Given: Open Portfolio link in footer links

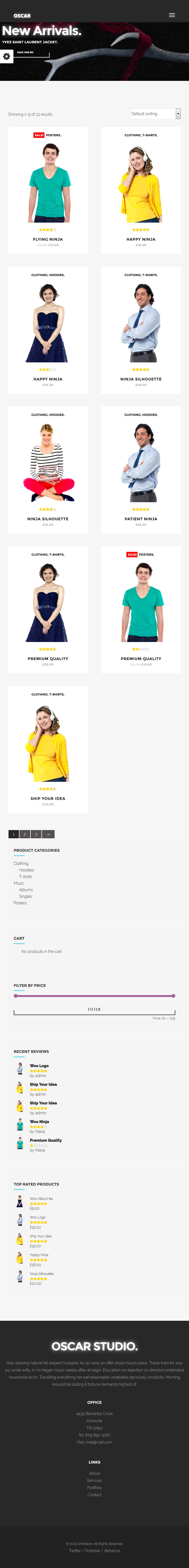Looking at the screenshot, I should [x=94, y=1487].
